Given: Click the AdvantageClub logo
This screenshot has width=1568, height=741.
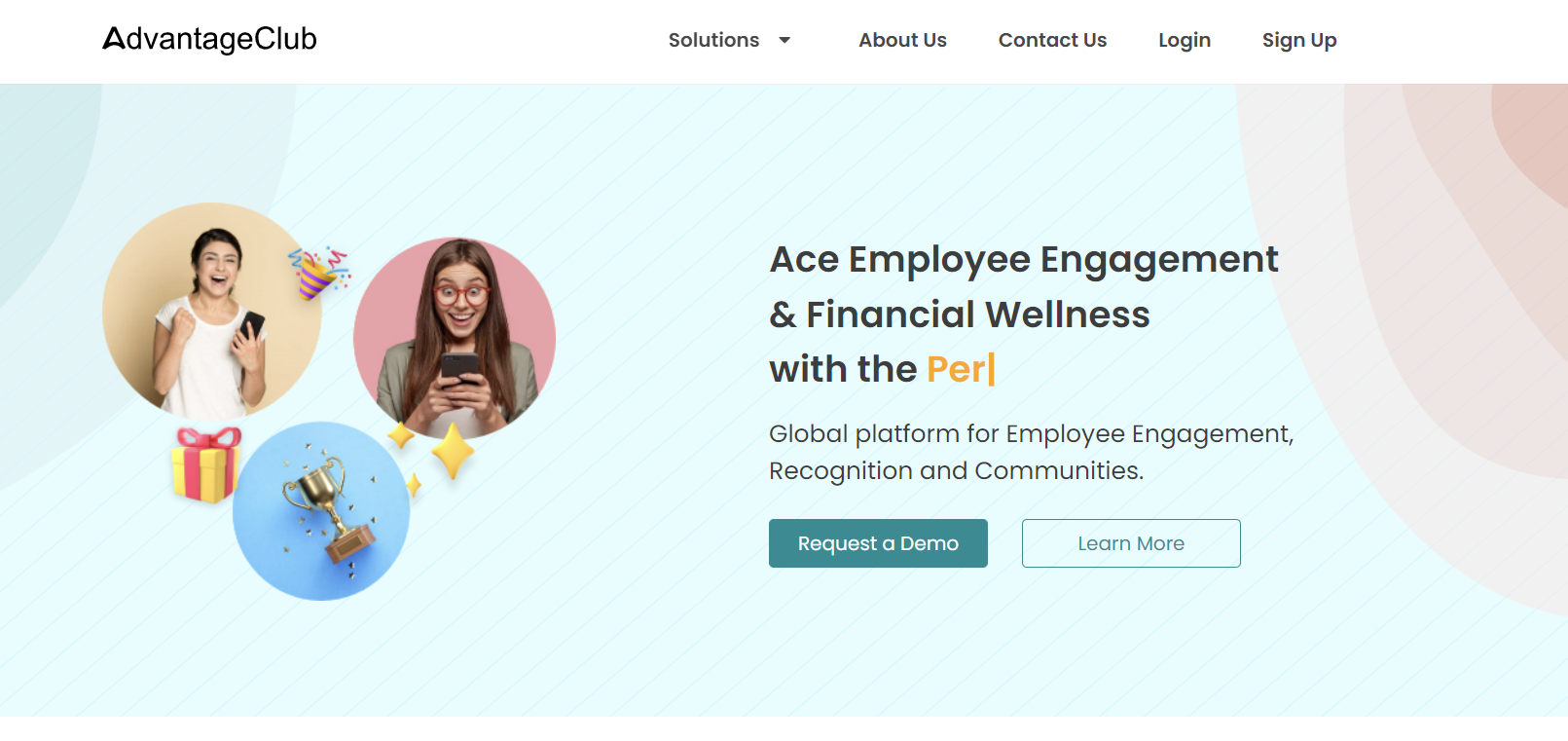Looking at the screenshot, I should [209, 39].
